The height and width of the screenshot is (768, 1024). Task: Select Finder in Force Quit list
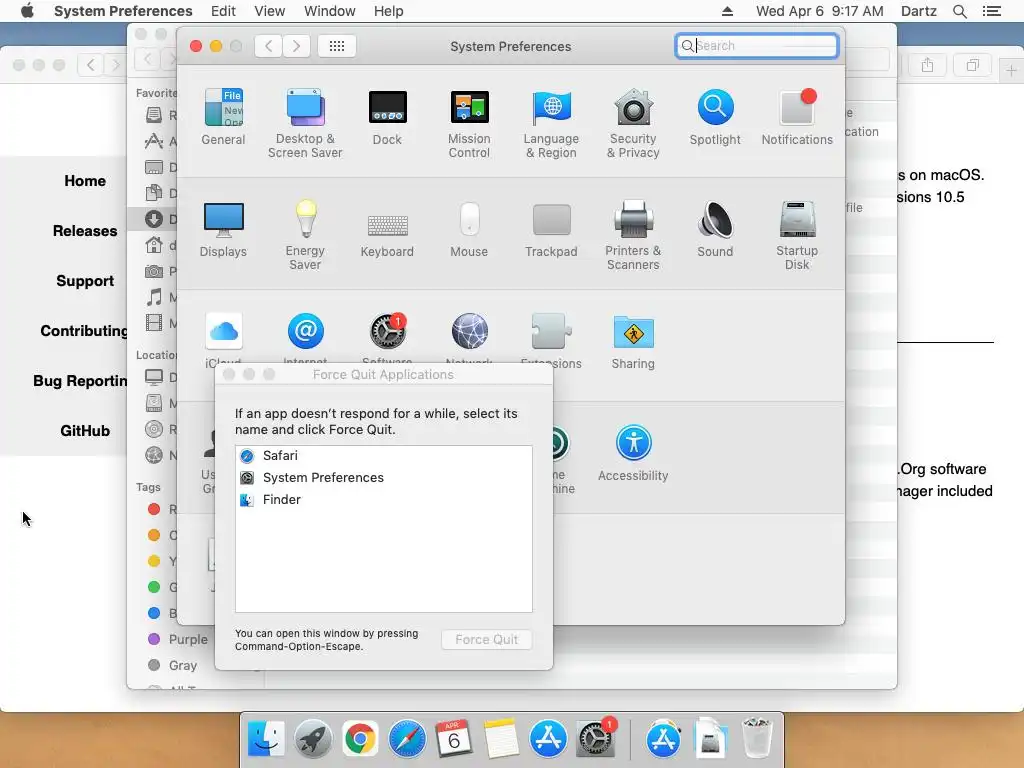(383, 500)
